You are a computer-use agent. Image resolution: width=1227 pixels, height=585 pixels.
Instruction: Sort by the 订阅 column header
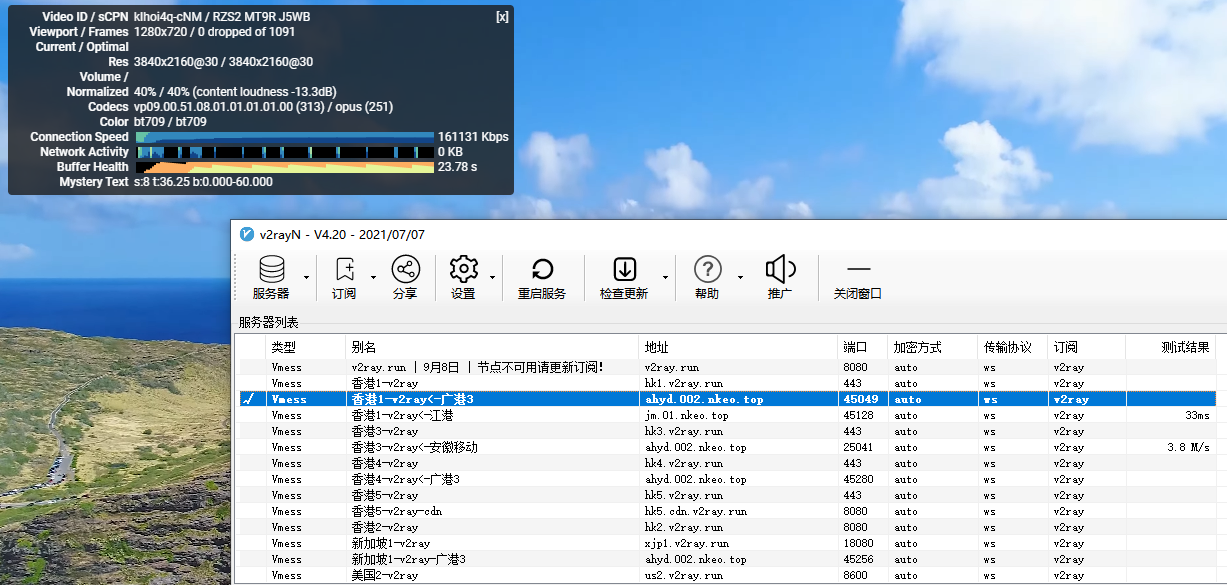pos(1087,347)
